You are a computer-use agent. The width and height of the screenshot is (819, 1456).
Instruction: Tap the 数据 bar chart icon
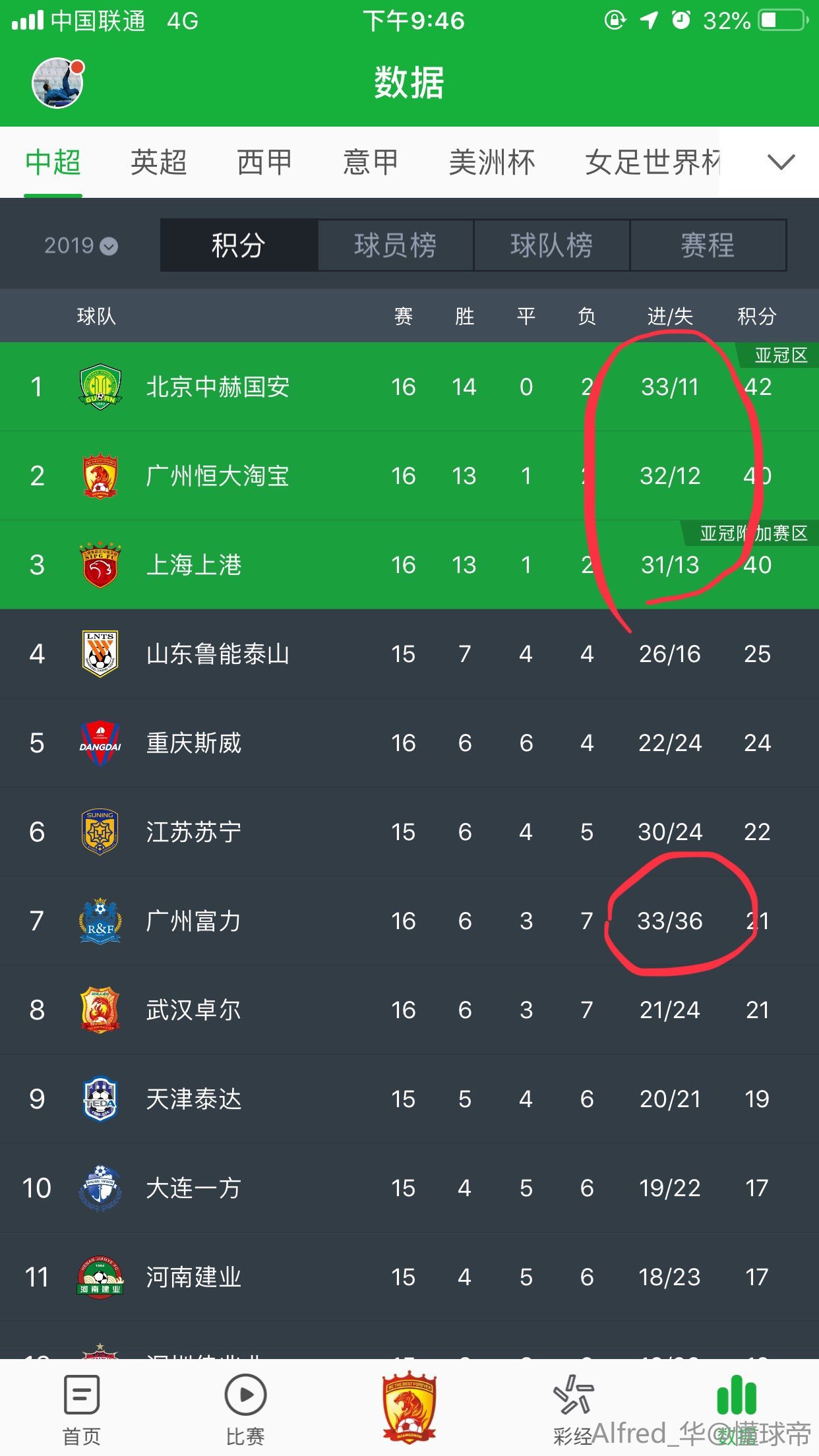click(737, 1395)
